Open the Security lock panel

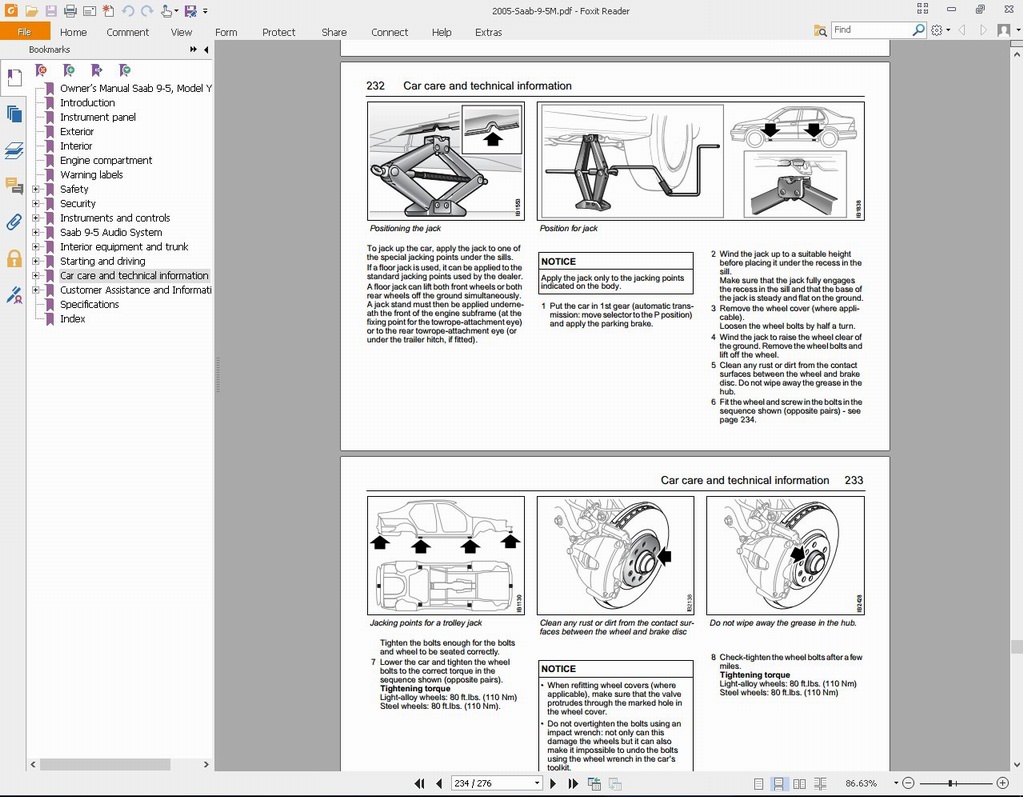click(14, 258)
